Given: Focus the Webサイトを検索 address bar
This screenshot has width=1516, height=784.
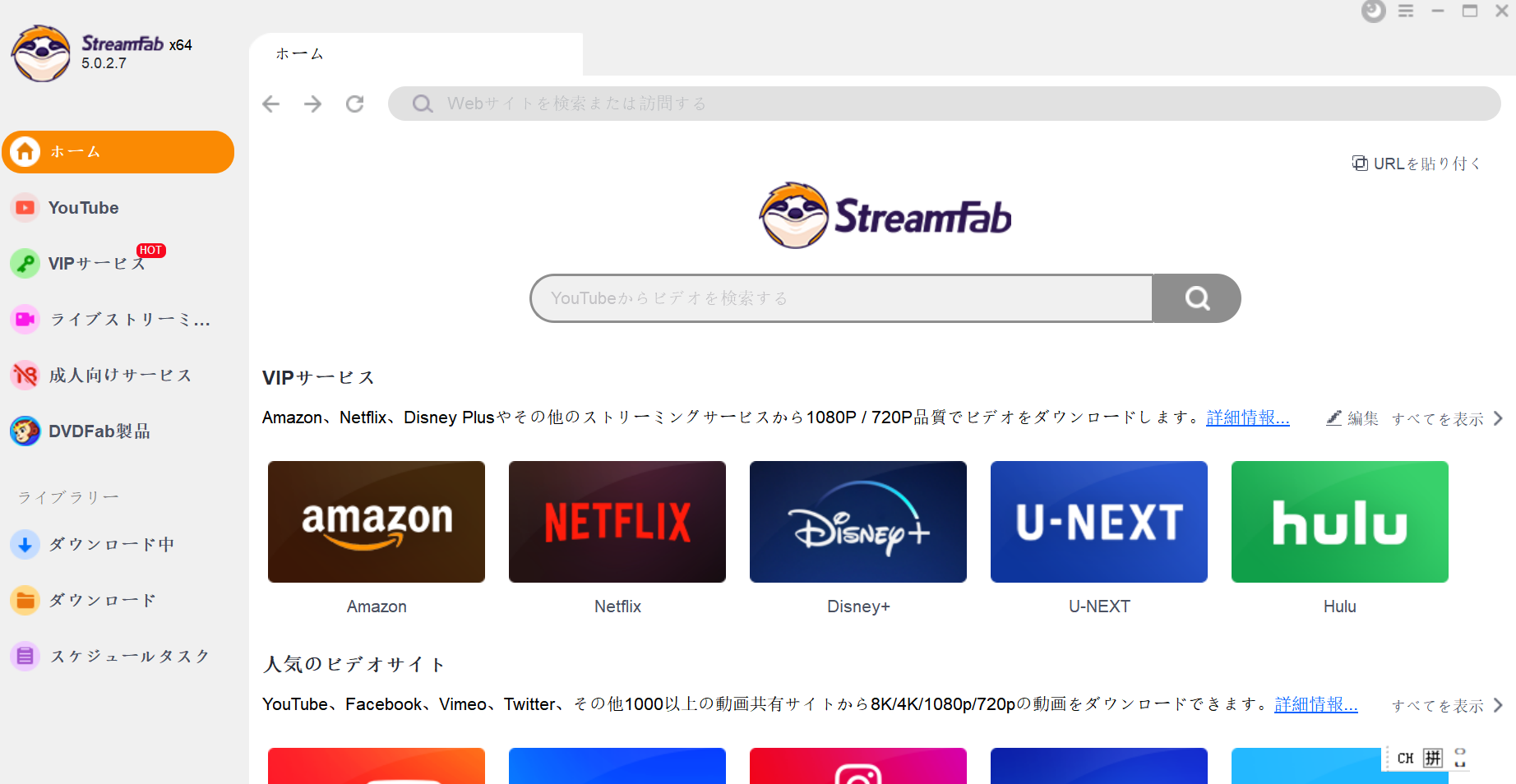Looking at the screenshot, I should 944,104.
